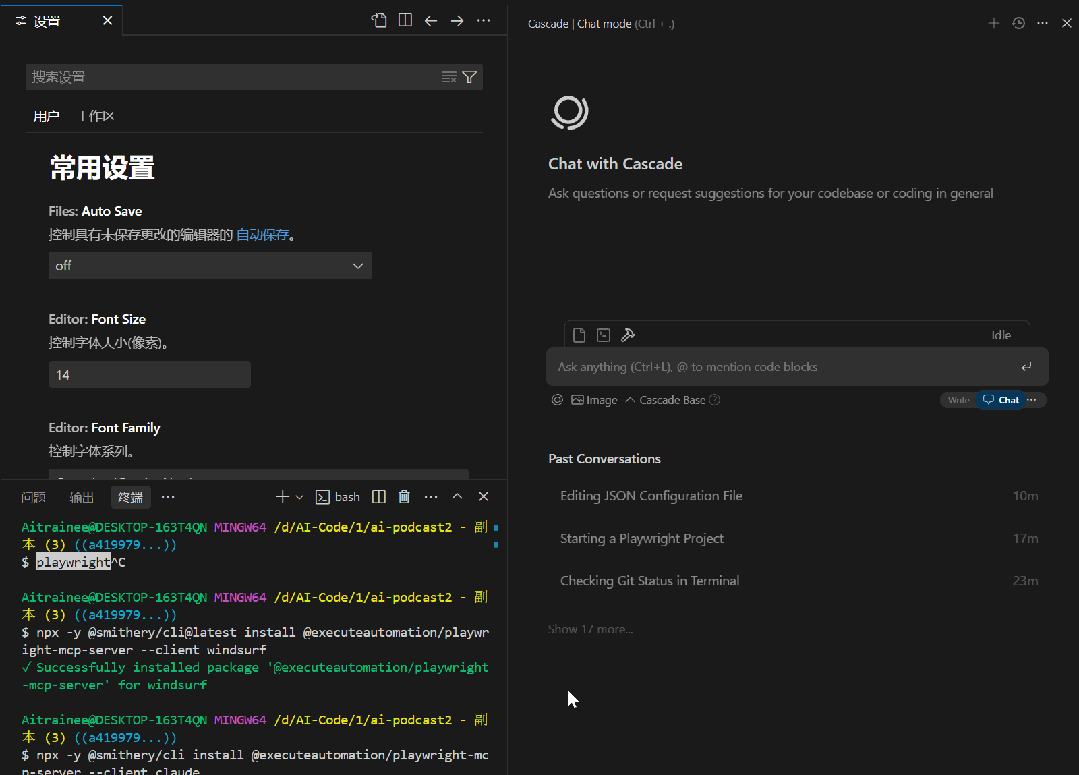Image resolution: width=1079 pixels, height=775 pixels.
Task: Open Cascade Base model selector
Action: [665, 400]
